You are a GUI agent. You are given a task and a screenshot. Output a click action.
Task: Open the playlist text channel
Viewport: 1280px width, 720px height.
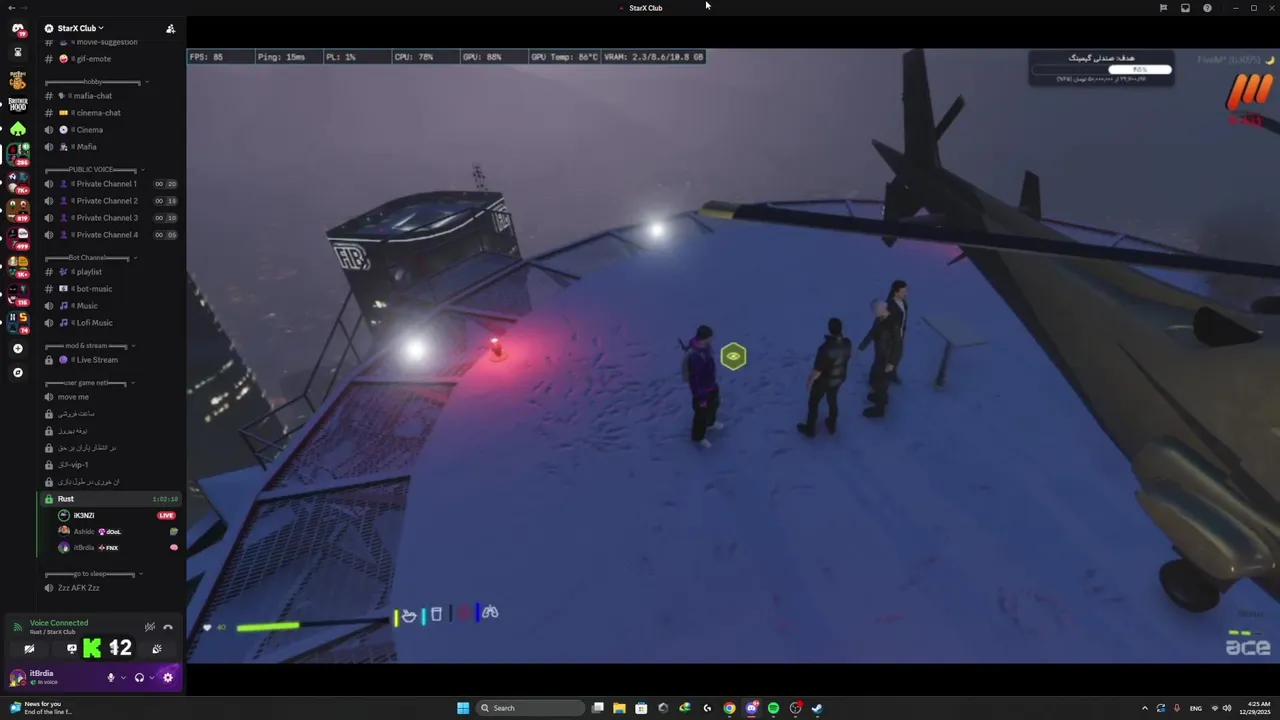coord(110,272)
